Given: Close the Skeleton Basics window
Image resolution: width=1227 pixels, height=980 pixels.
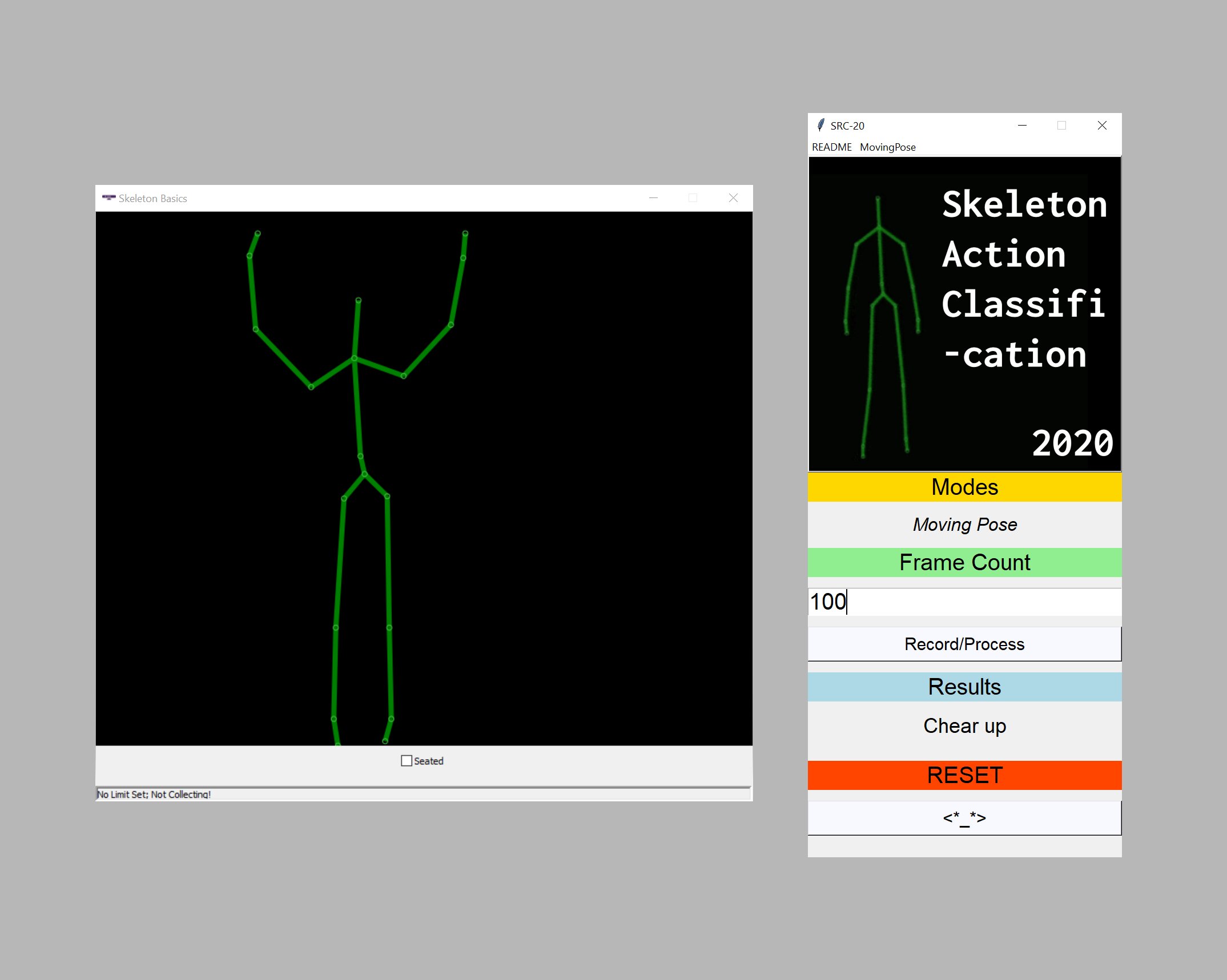Looking at the screenshot, I should click(x=733, y=198).
